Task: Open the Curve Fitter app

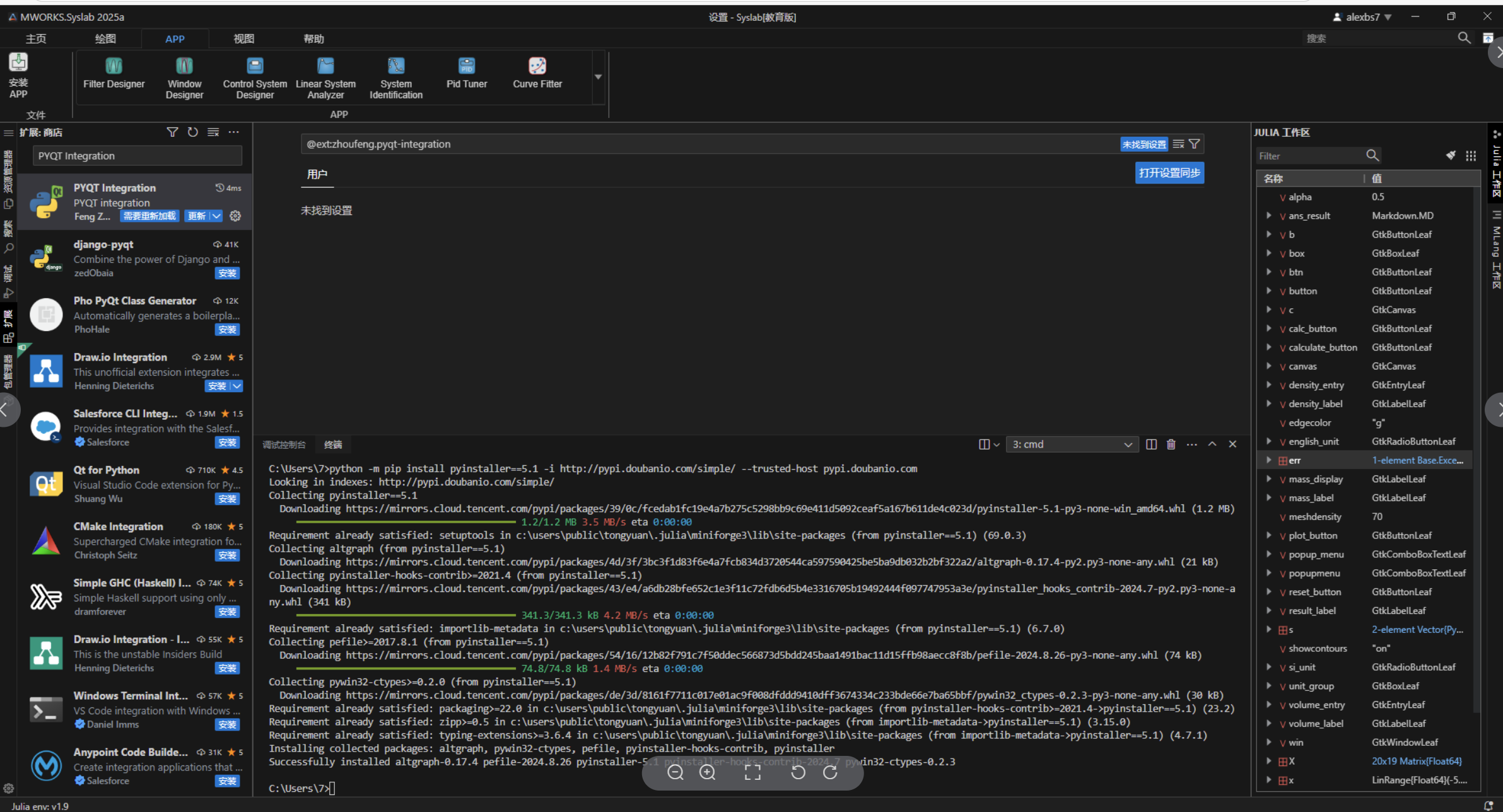Action: point(537,73)
